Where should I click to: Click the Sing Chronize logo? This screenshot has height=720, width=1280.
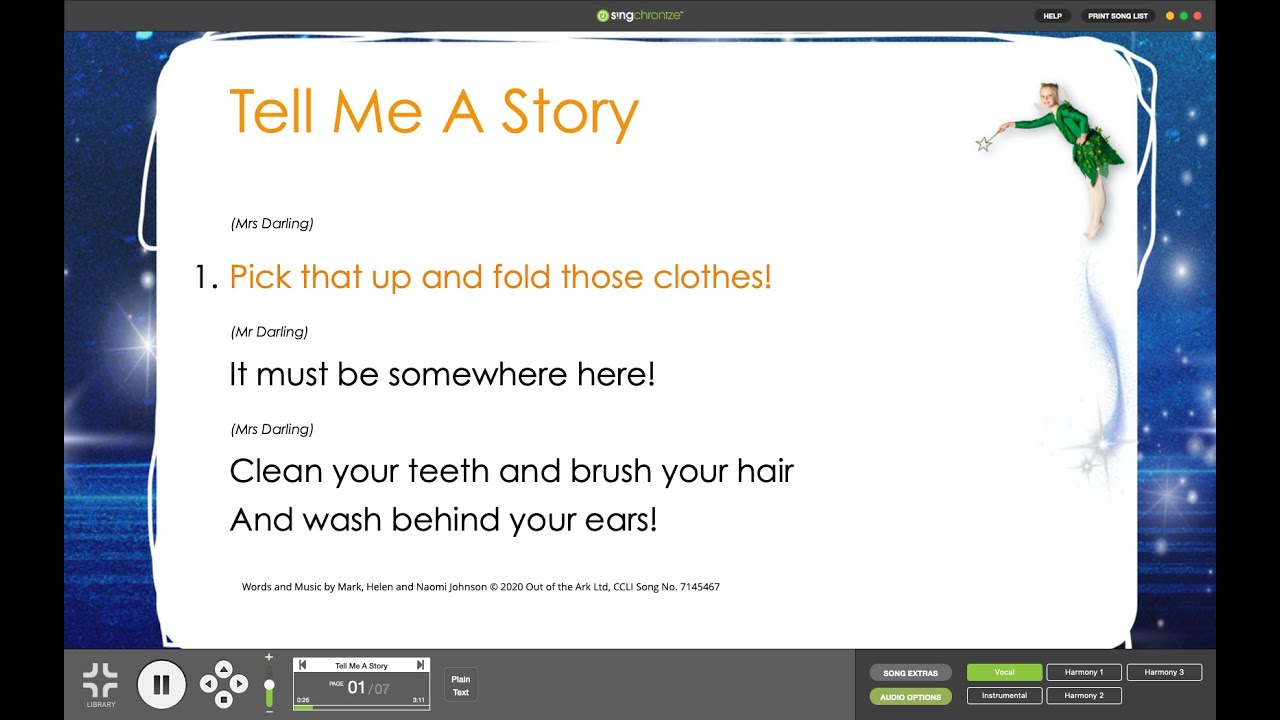click(640, 15)
